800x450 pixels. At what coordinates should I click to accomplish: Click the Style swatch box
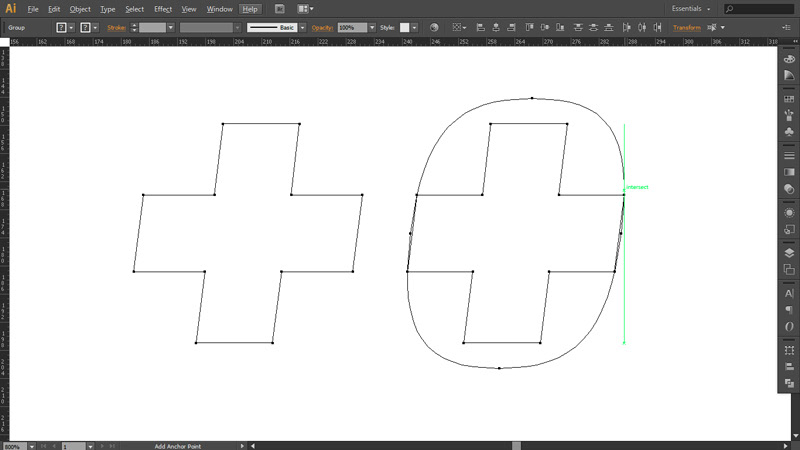pyautogui.click(x=405, y=28)
